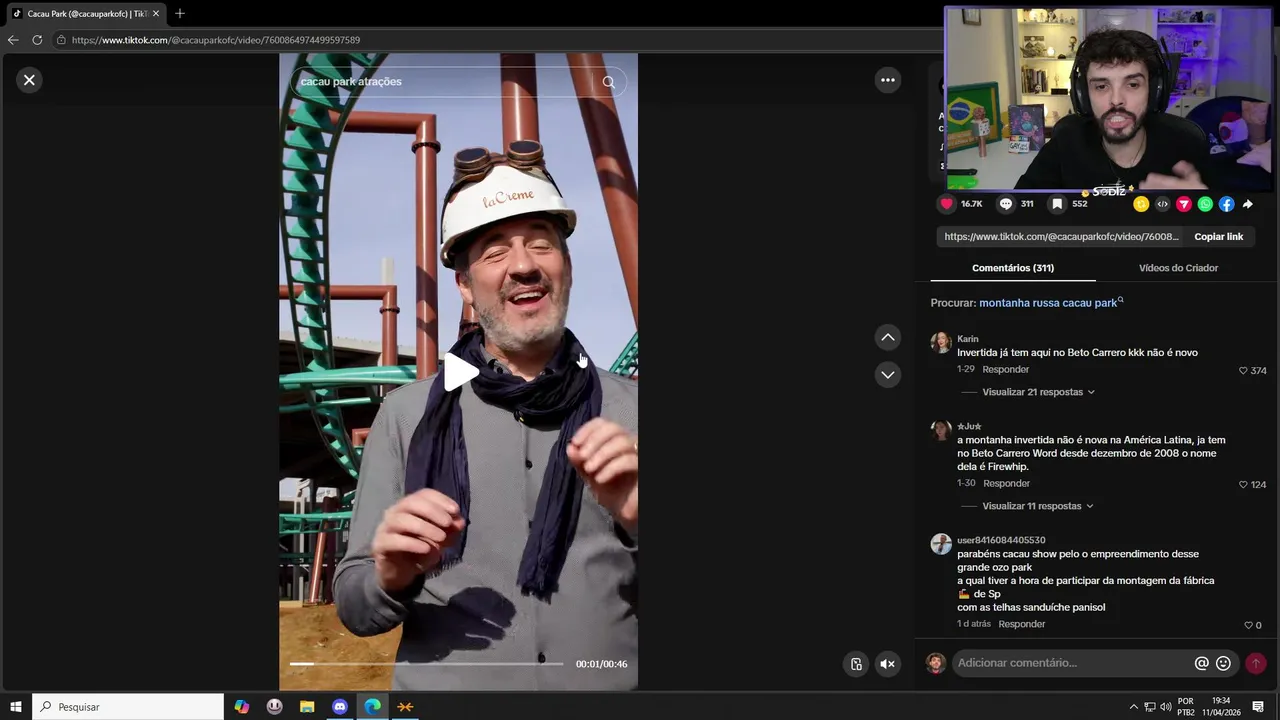1280x720 pixels.
Task: Get embed code via embed icon
Action: (x=1162, y=204)
